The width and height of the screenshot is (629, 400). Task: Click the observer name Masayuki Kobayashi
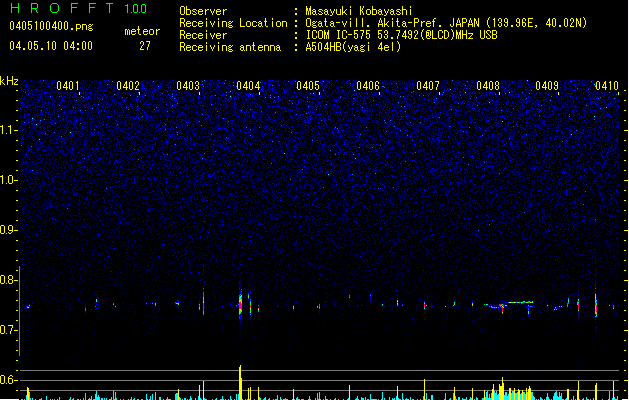point(359,11)
